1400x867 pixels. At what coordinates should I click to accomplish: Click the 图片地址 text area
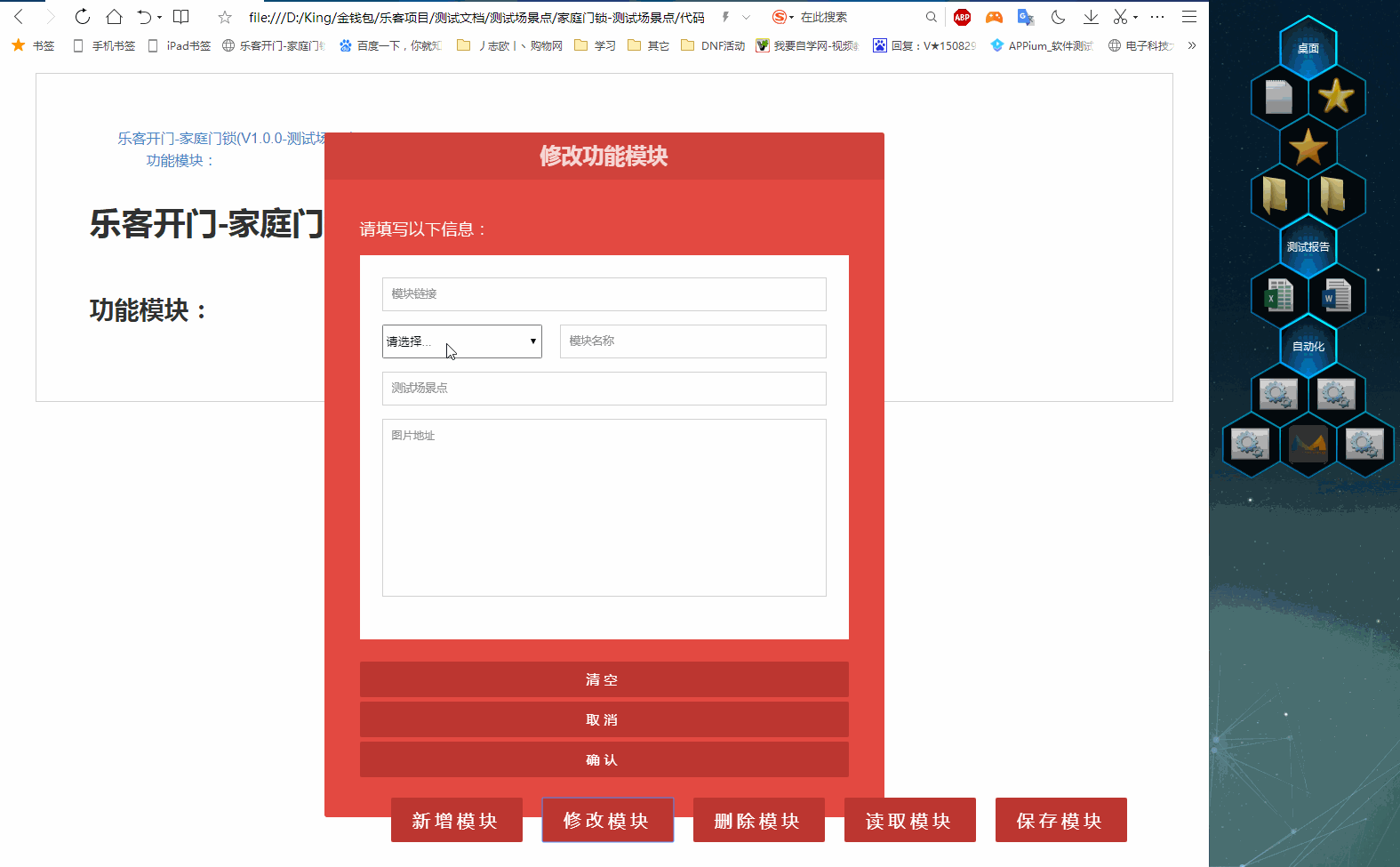pyautogui.click(x=604, y=508)
